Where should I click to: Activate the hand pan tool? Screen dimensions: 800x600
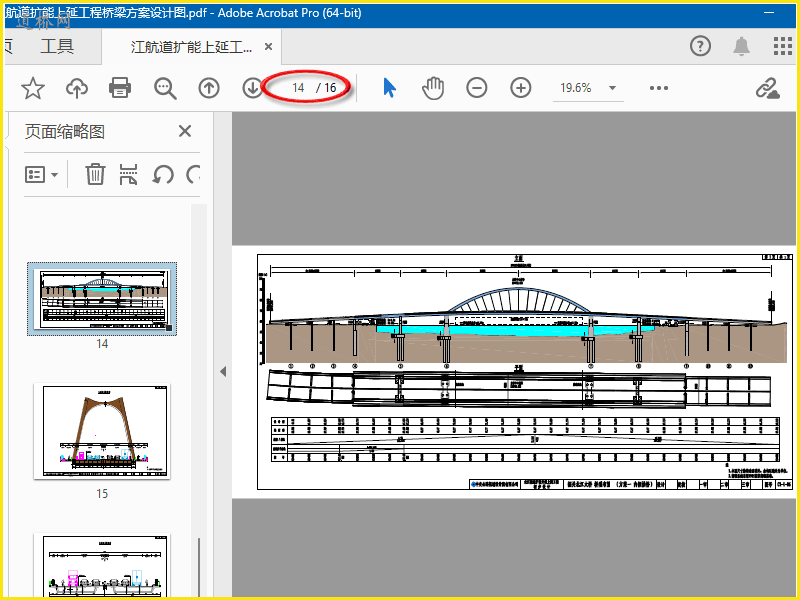click(x=433, y=88)
